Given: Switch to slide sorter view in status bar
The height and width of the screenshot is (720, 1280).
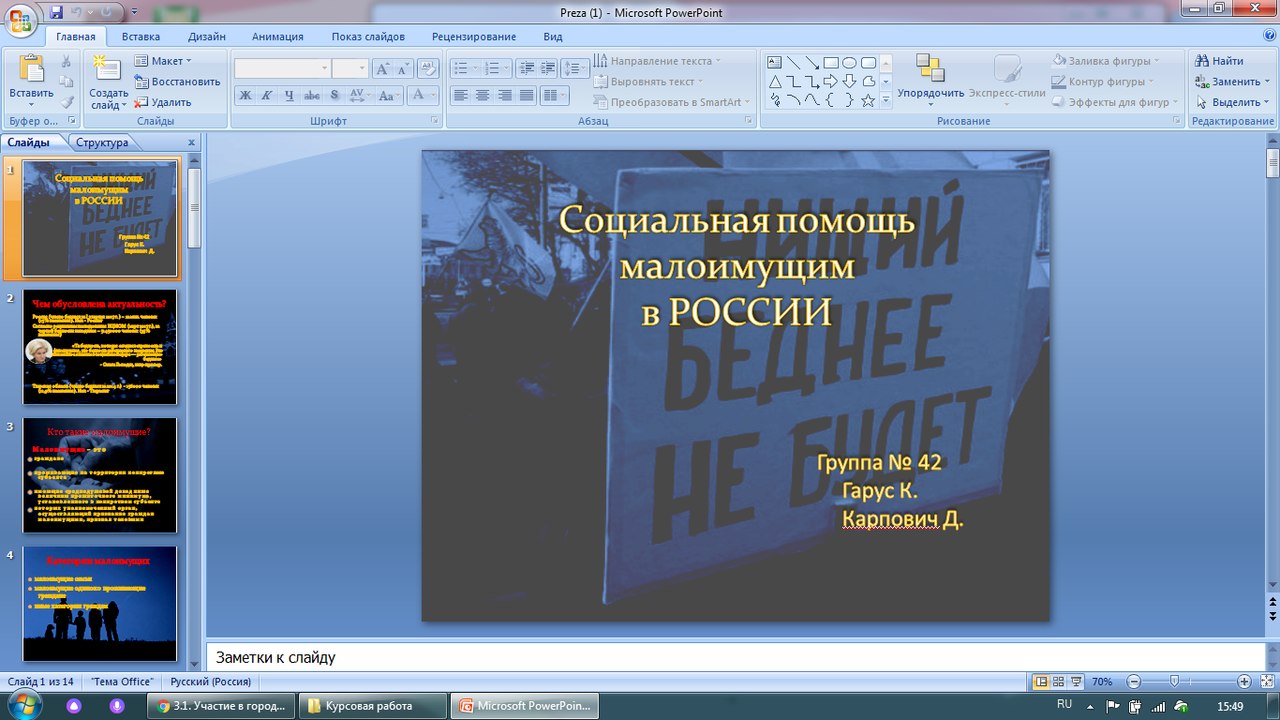Looking at the screenshot, I should tap(1058, 682).
